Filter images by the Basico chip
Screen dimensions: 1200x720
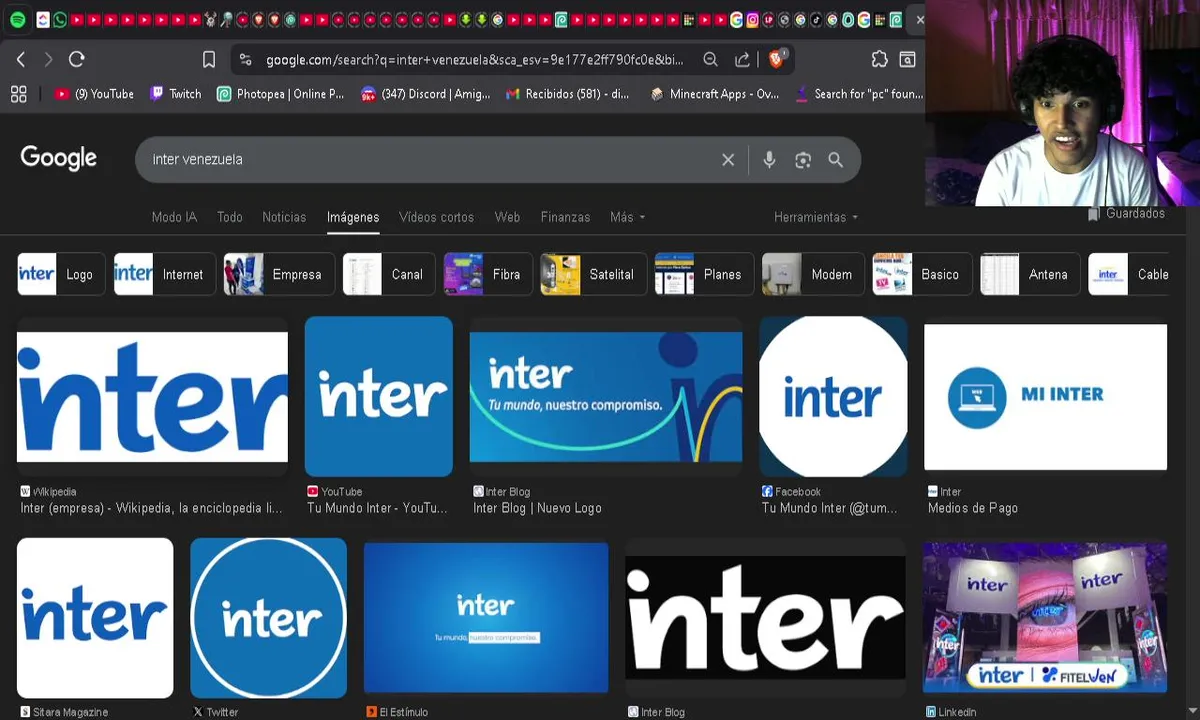tap(922, 274)
